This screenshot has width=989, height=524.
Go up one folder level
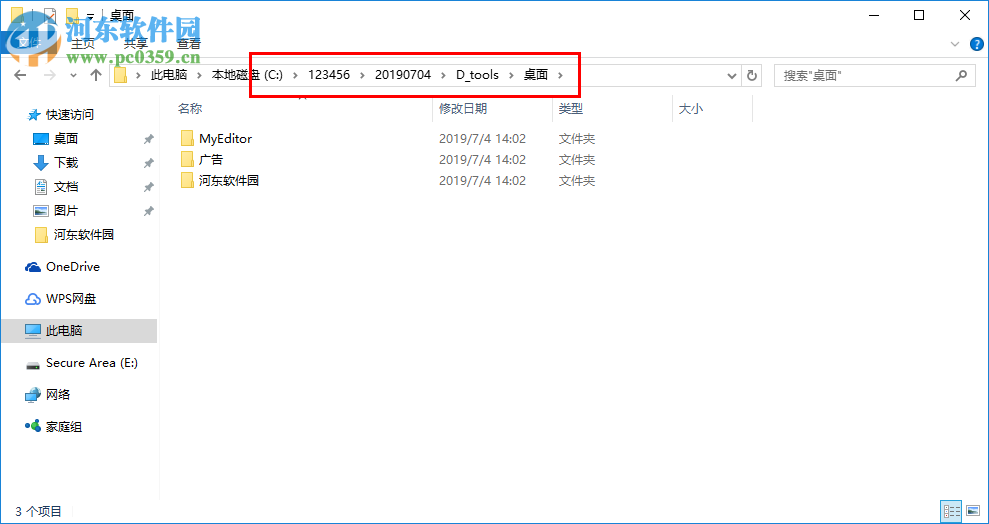[x=96, y=75]
